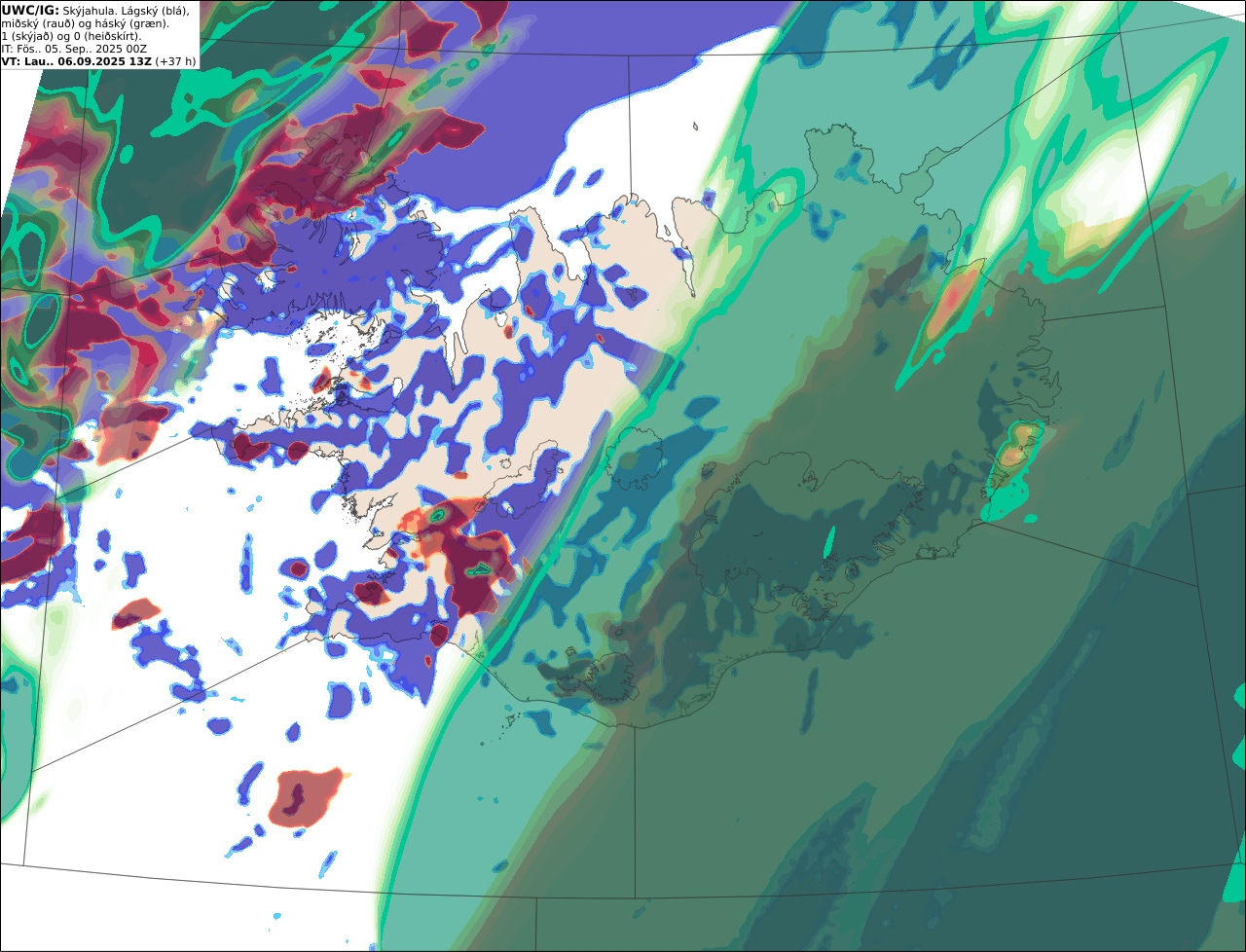Click the 'VT: Lau.. 06.09.2025 13Z (+37 h)' line
1246x952 pixels.
98,60
